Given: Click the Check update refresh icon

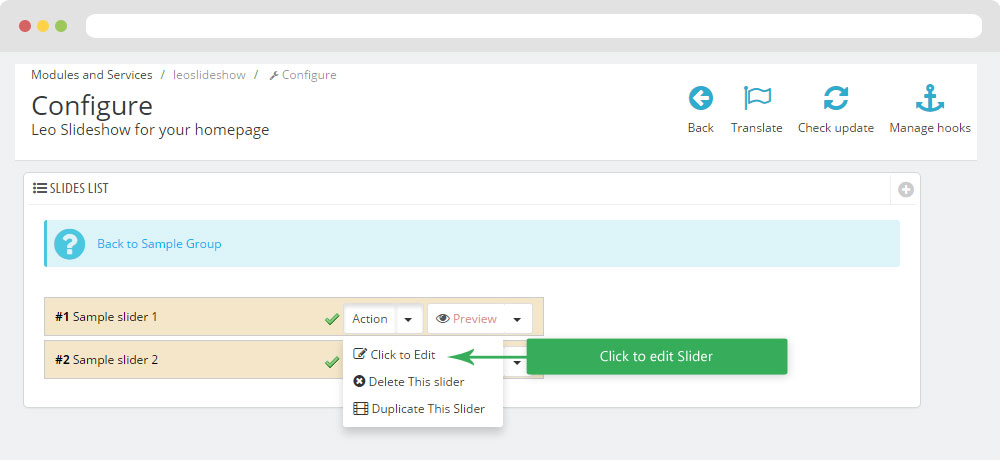Looking at the screenshot, I should coord(835,99).
